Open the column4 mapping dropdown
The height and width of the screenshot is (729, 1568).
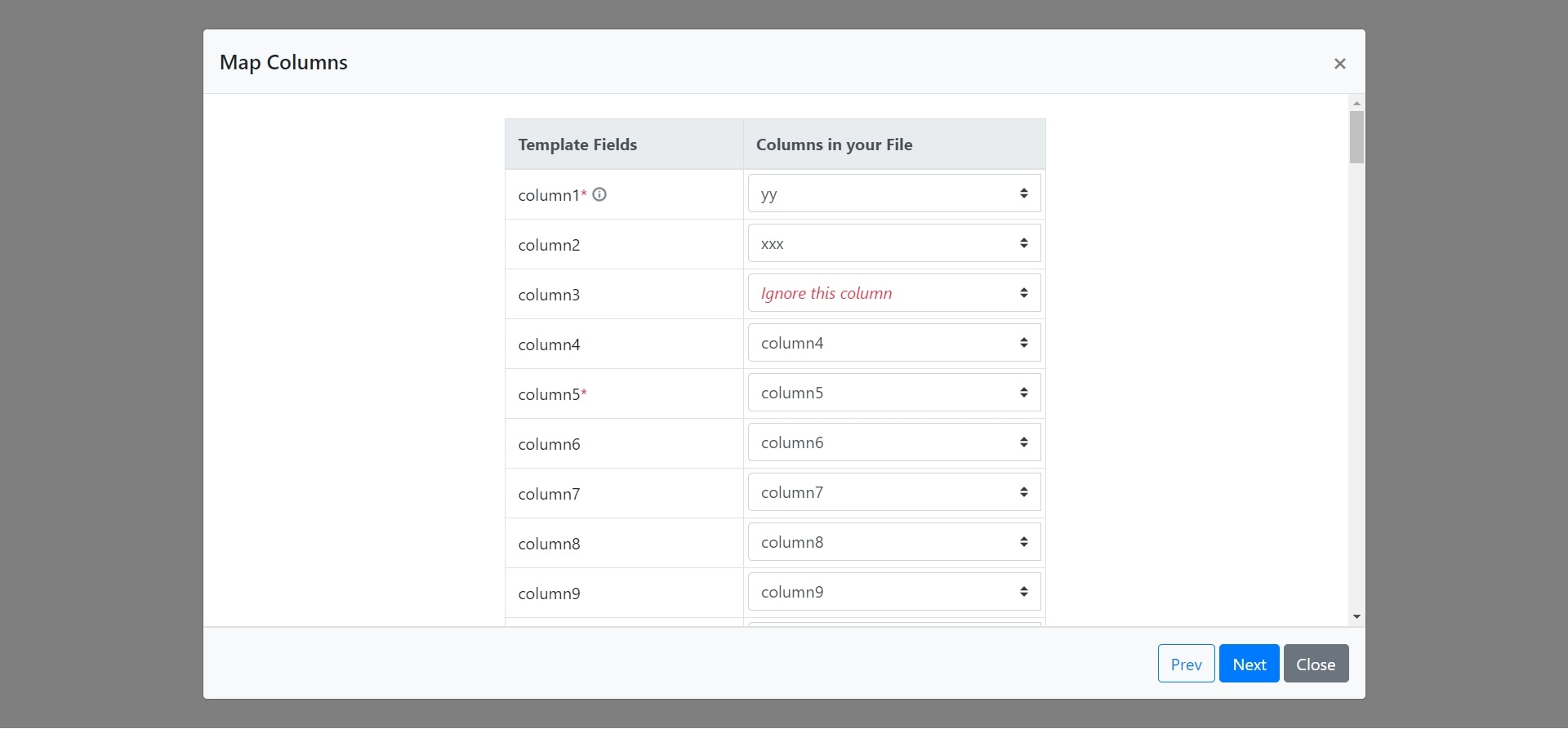[x=893, y=344]
